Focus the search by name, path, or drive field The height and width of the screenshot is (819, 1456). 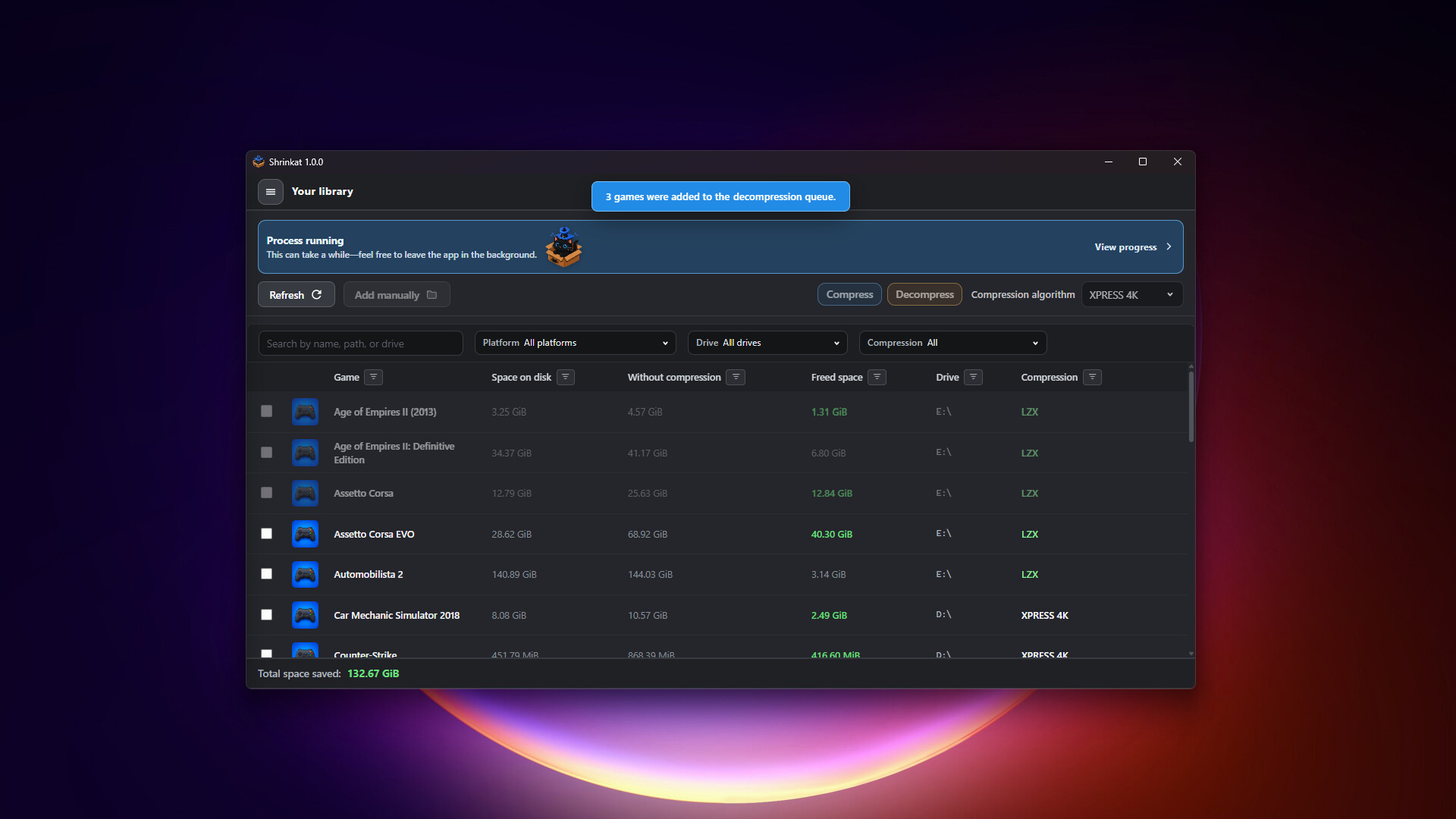[x=360, y=344]
